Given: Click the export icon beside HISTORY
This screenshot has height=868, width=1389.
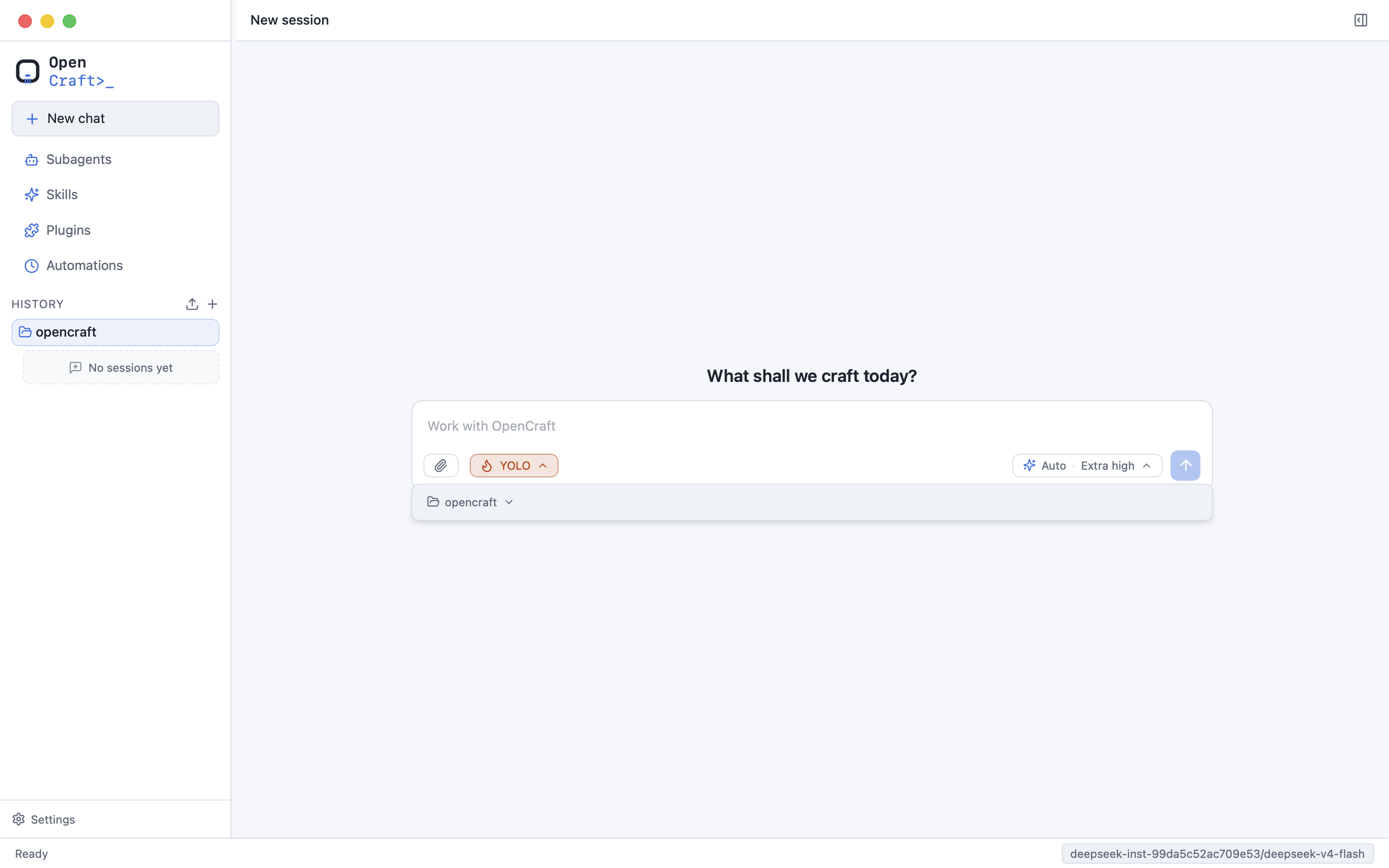Looking at the screenshot, I should click(x=192, y=304).
